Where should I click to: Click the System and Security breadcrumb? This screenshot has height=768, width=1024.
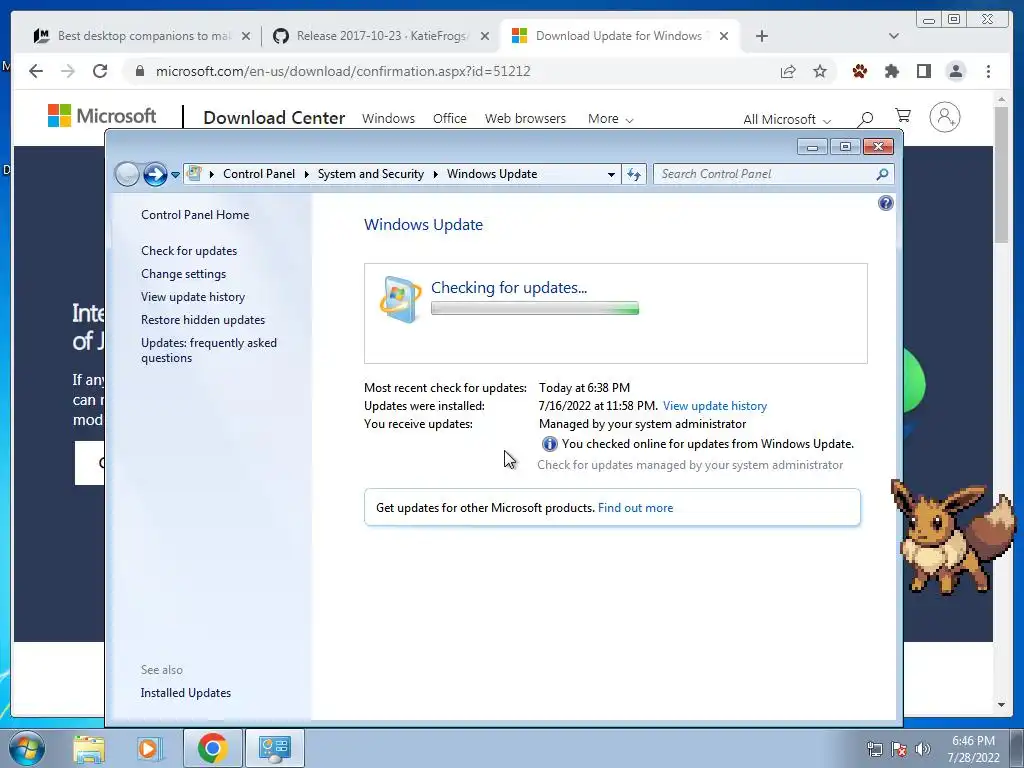[371, 174]
